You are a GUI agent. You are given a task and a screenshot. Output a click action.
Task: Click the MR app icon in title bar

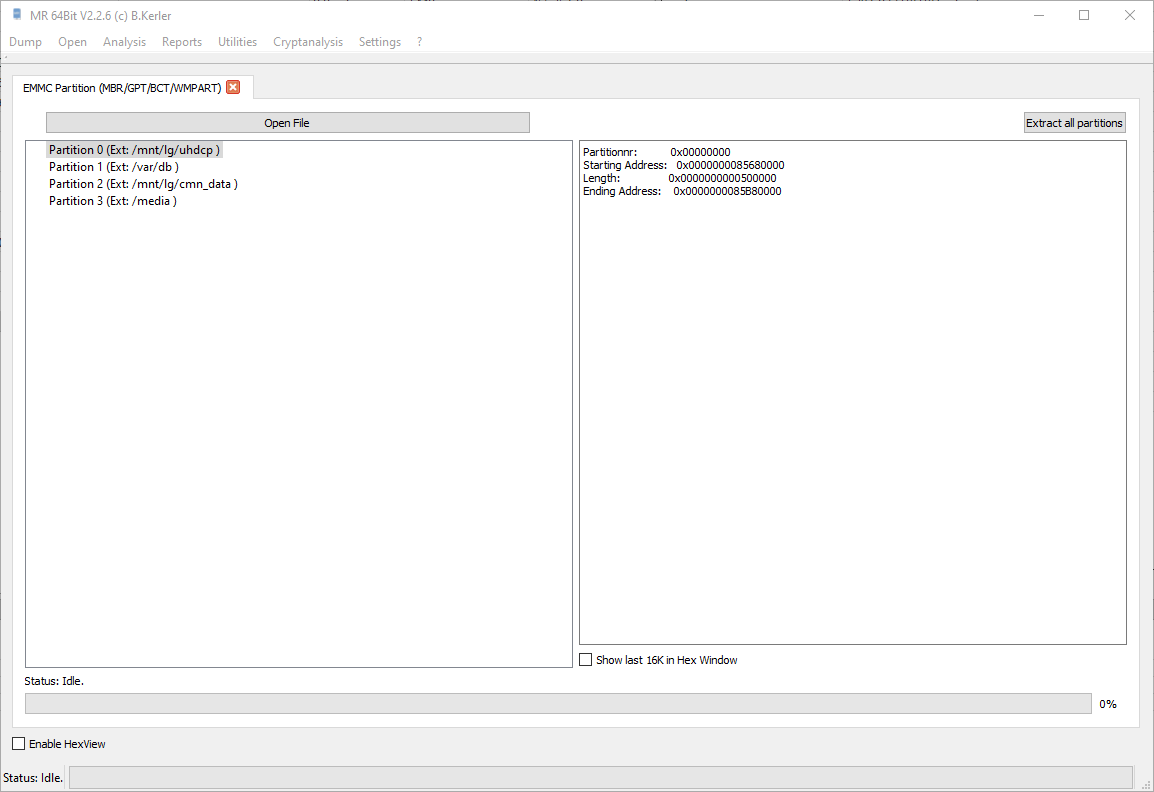(x=16, y=15)
